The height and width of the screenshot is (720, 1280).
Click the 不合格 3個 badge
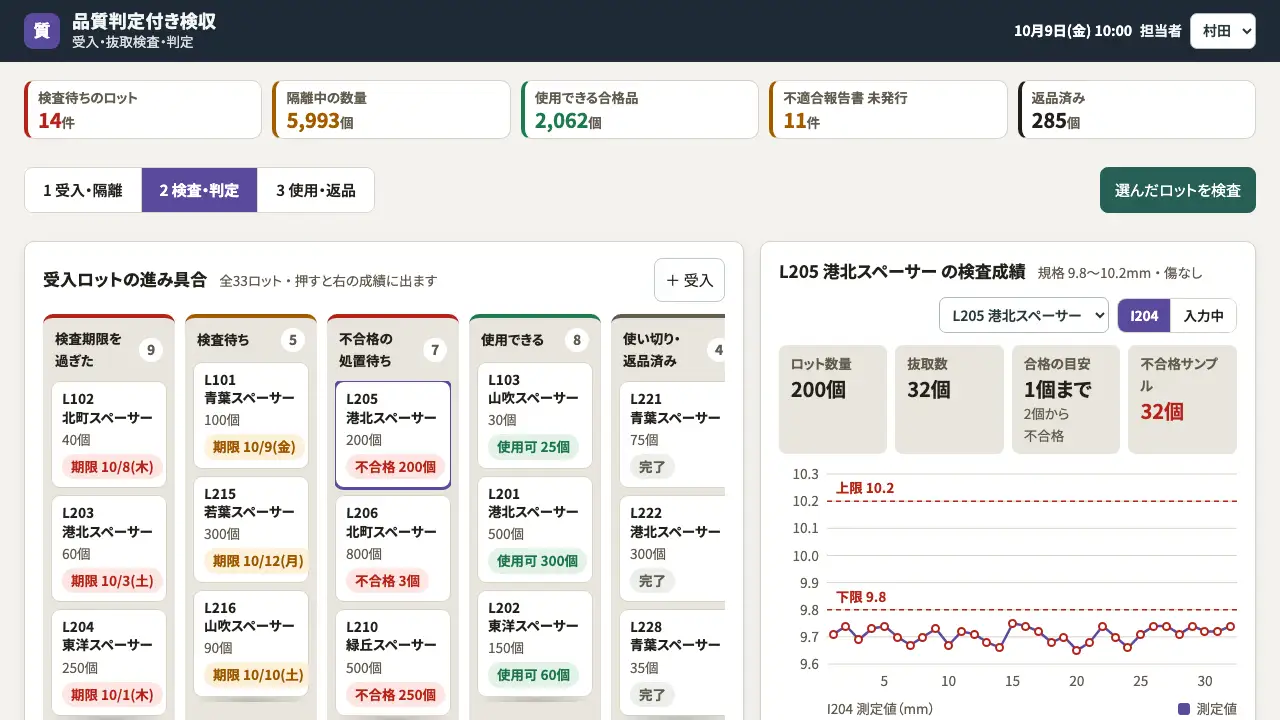(x=388, y=580)
